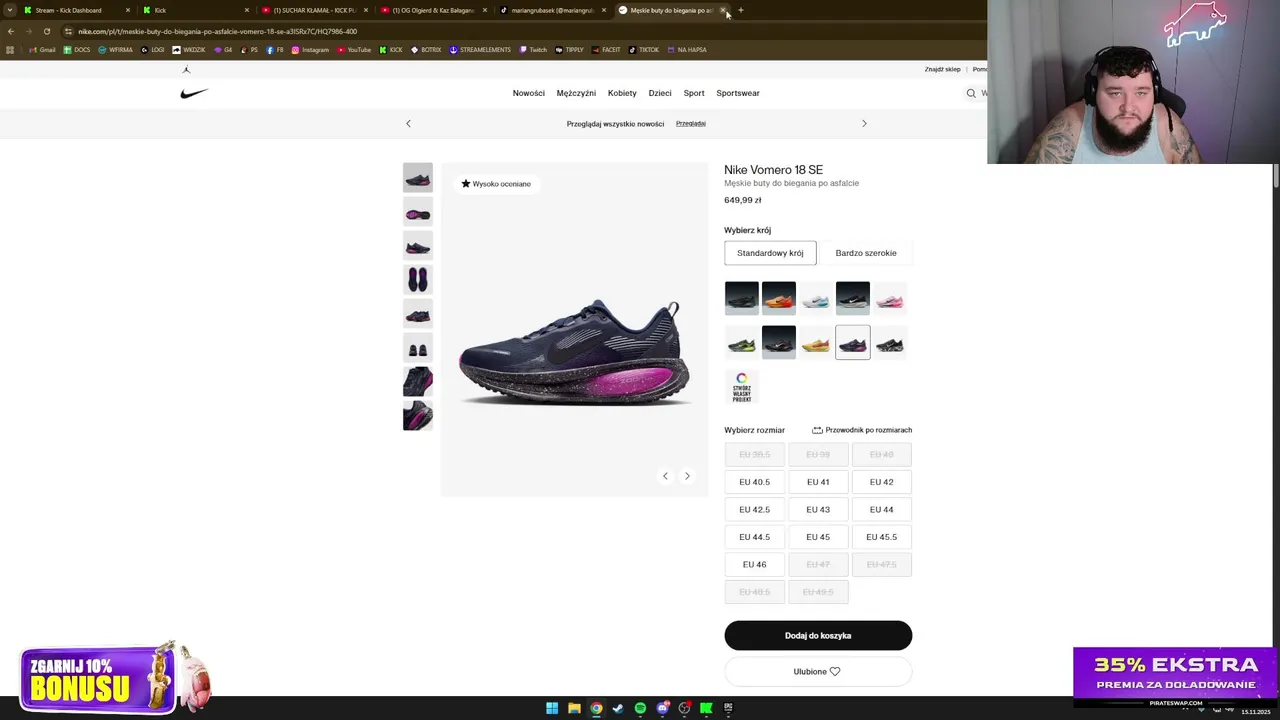Open the KICK bookmark
Image resolution: width=1280 pixels, height=720 pixels.
[x=391, y=50]
